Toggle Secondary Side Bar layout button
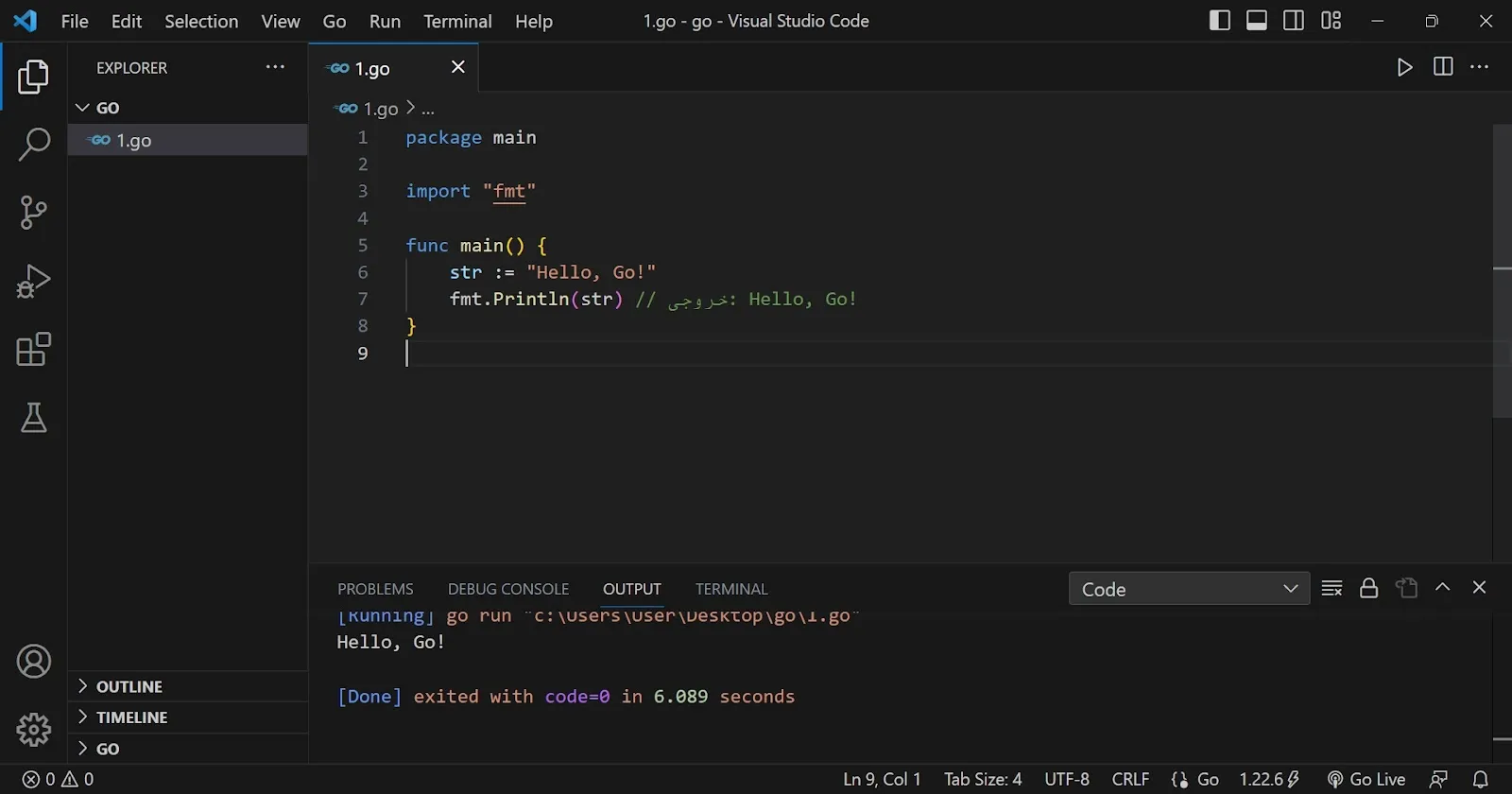The image size is (1512, 794). tap(1294, 20)
